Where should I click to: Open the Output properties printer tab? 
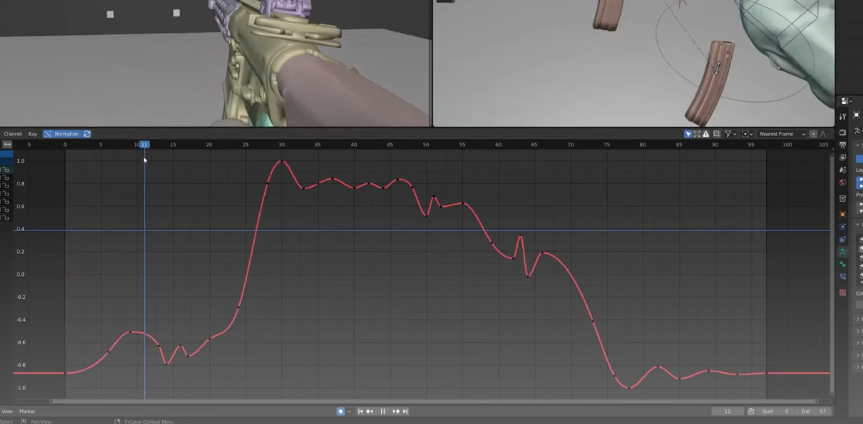point(843,145)
